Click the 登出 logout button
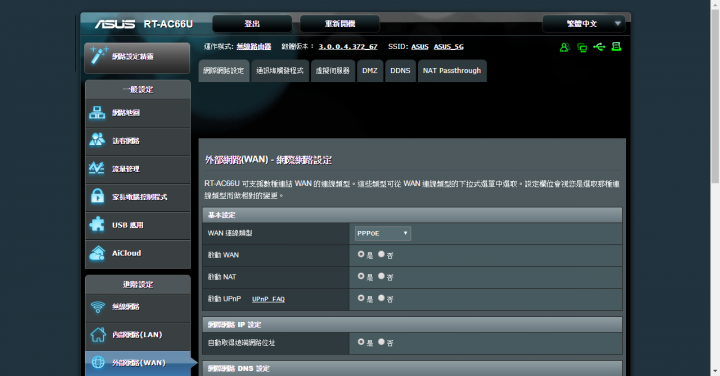This screenshot has width=720, height=376. tap(252, 23)
